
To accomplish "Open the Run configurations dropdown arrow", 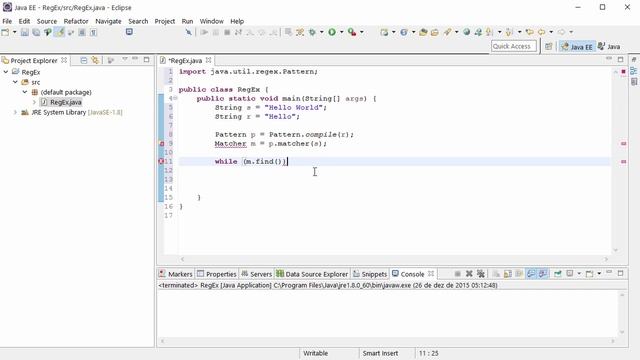I will point(342,32).
